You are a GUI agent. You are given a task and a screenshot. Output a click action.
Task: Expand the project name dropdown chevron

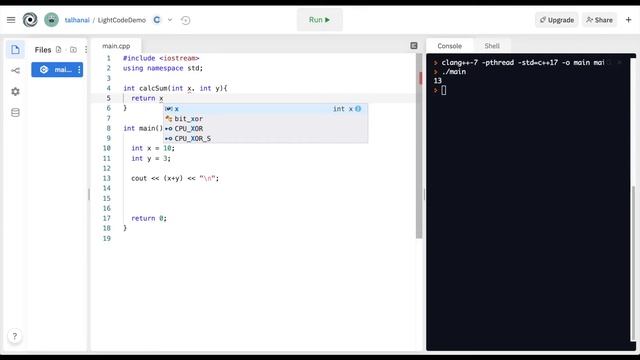tap(170, 20)
